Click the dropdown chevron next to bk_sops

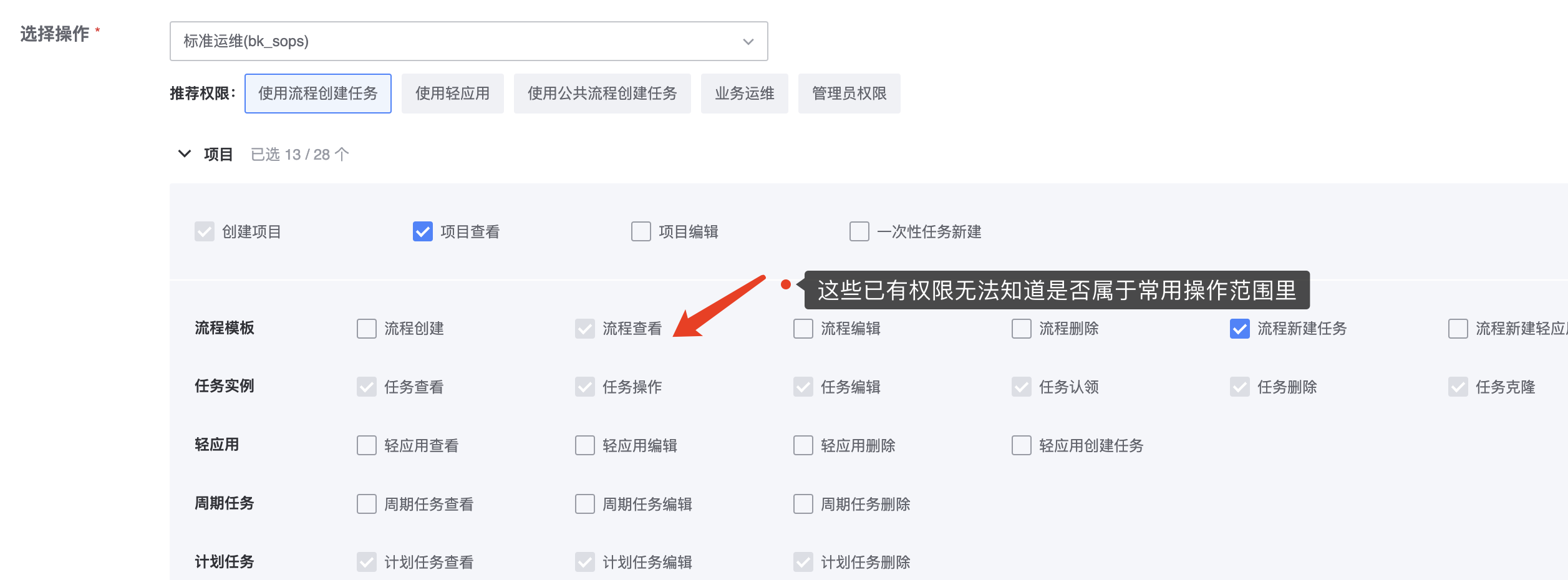click(x=747, y=41)
